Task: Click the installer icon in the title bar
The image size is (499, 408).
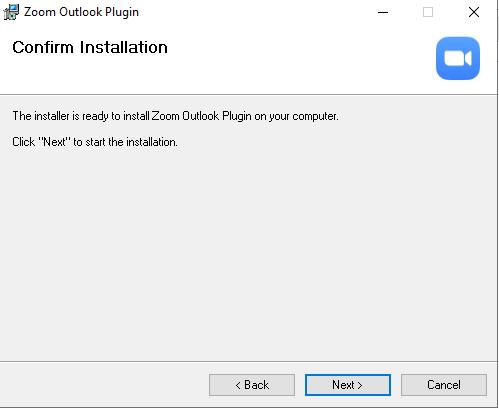Action: point(11,12)
